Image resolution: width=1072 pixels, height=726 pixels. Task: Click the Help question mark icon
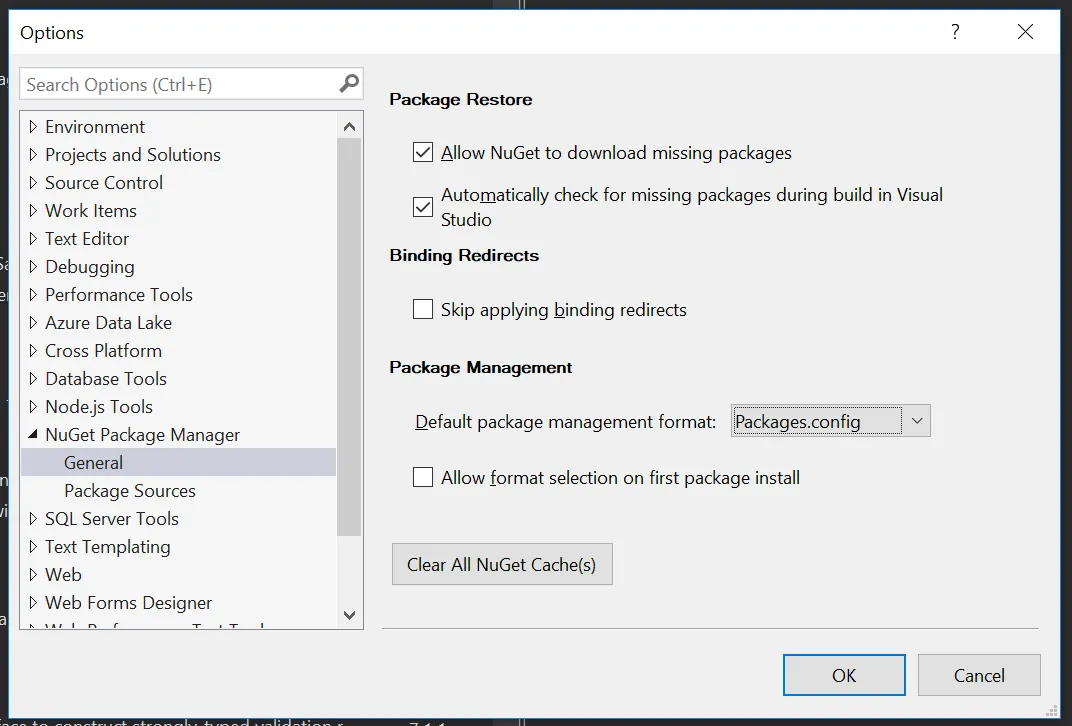(x=955, y=32)
